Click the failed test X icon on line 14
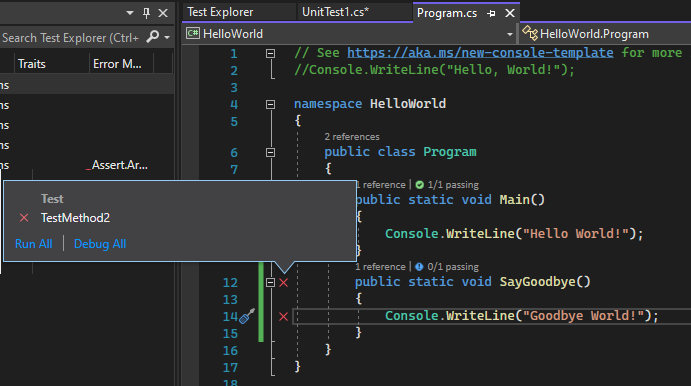Screen dimensions: 691x386 click(283, 316)
